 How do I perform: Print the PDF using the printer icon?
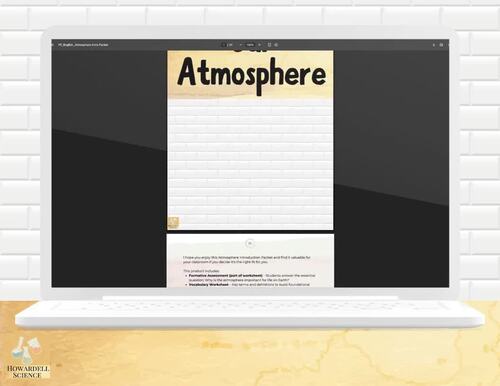[441, 45]
